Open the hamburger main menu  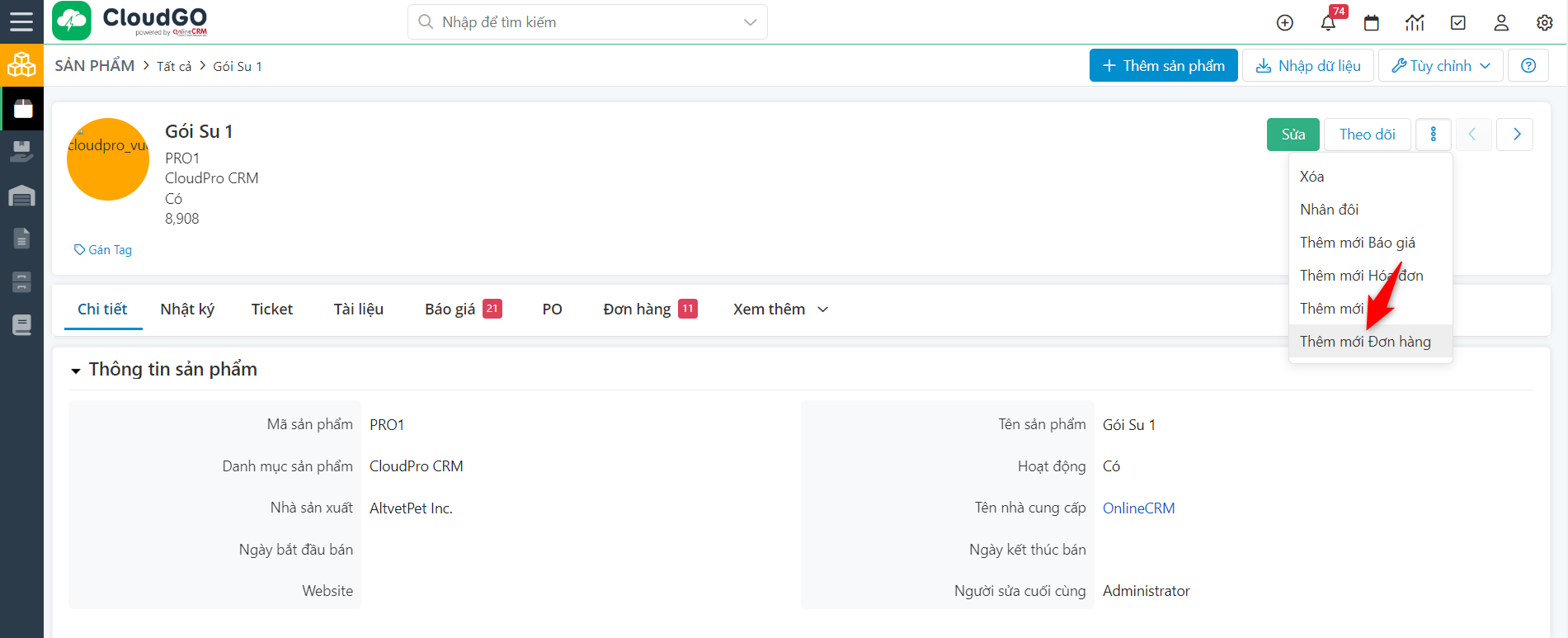coord(21,21)
